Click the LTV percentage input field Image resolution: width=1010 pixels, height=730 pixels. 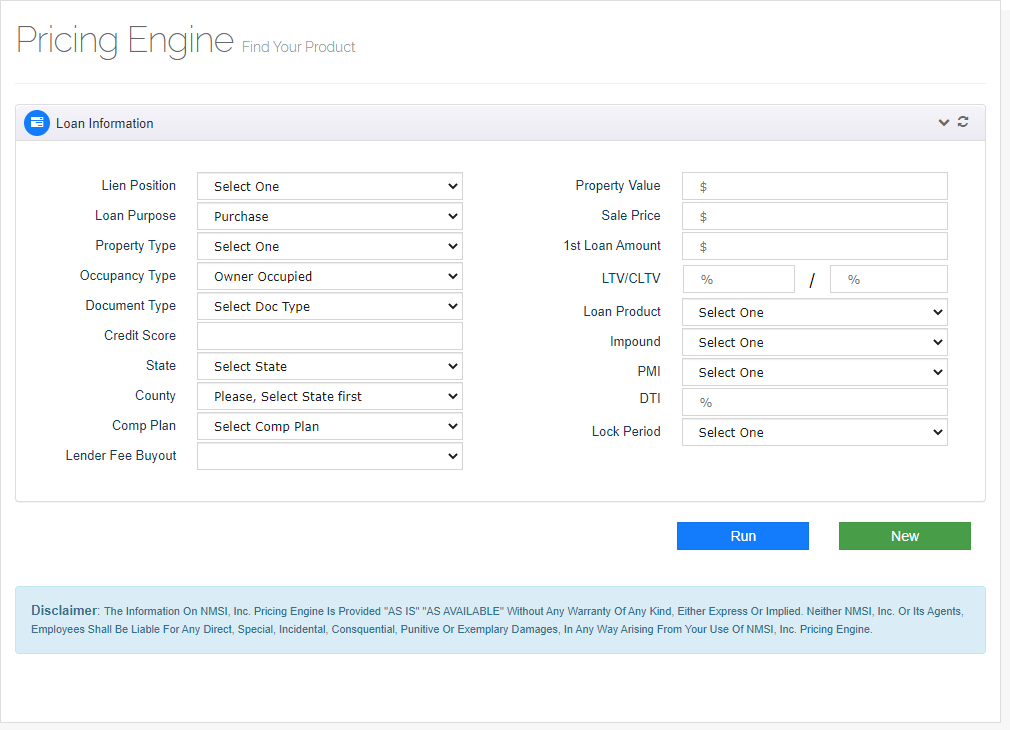pyautogui.click(x=739, y=279)
